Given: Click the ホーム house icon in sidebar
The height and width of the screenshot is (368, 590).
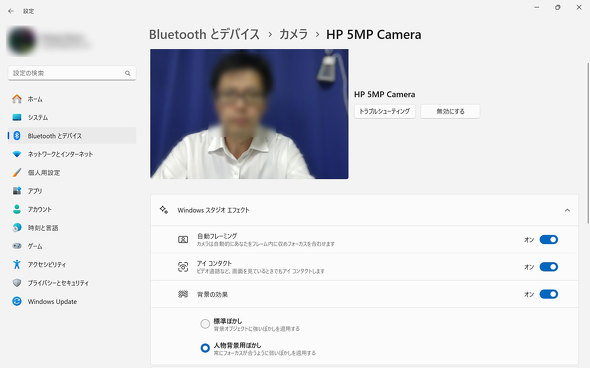Looking at the screenshot, I should pyautogui.click(x=17, y=99).
